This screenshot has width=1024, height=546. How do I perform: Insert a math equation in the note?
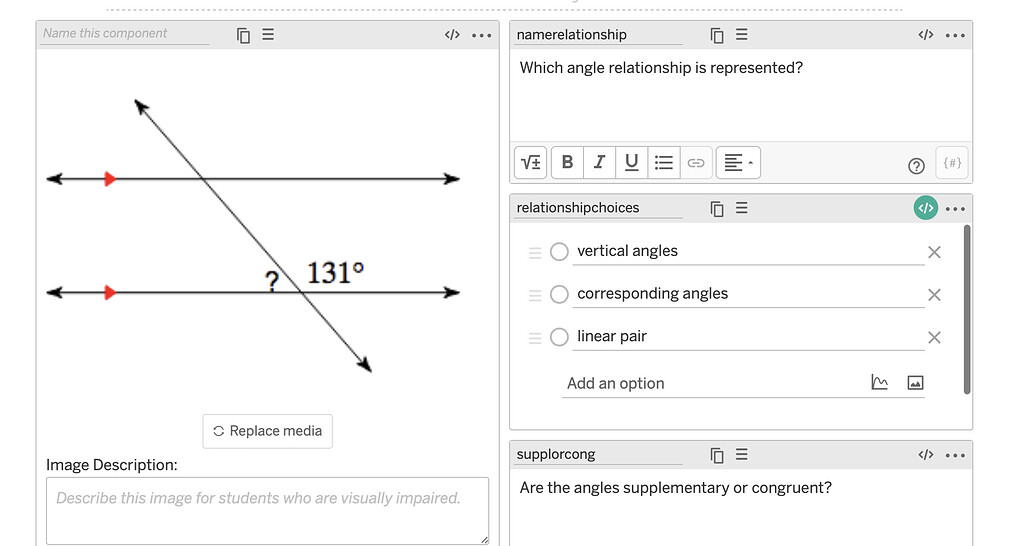click(x=531, y=162)
